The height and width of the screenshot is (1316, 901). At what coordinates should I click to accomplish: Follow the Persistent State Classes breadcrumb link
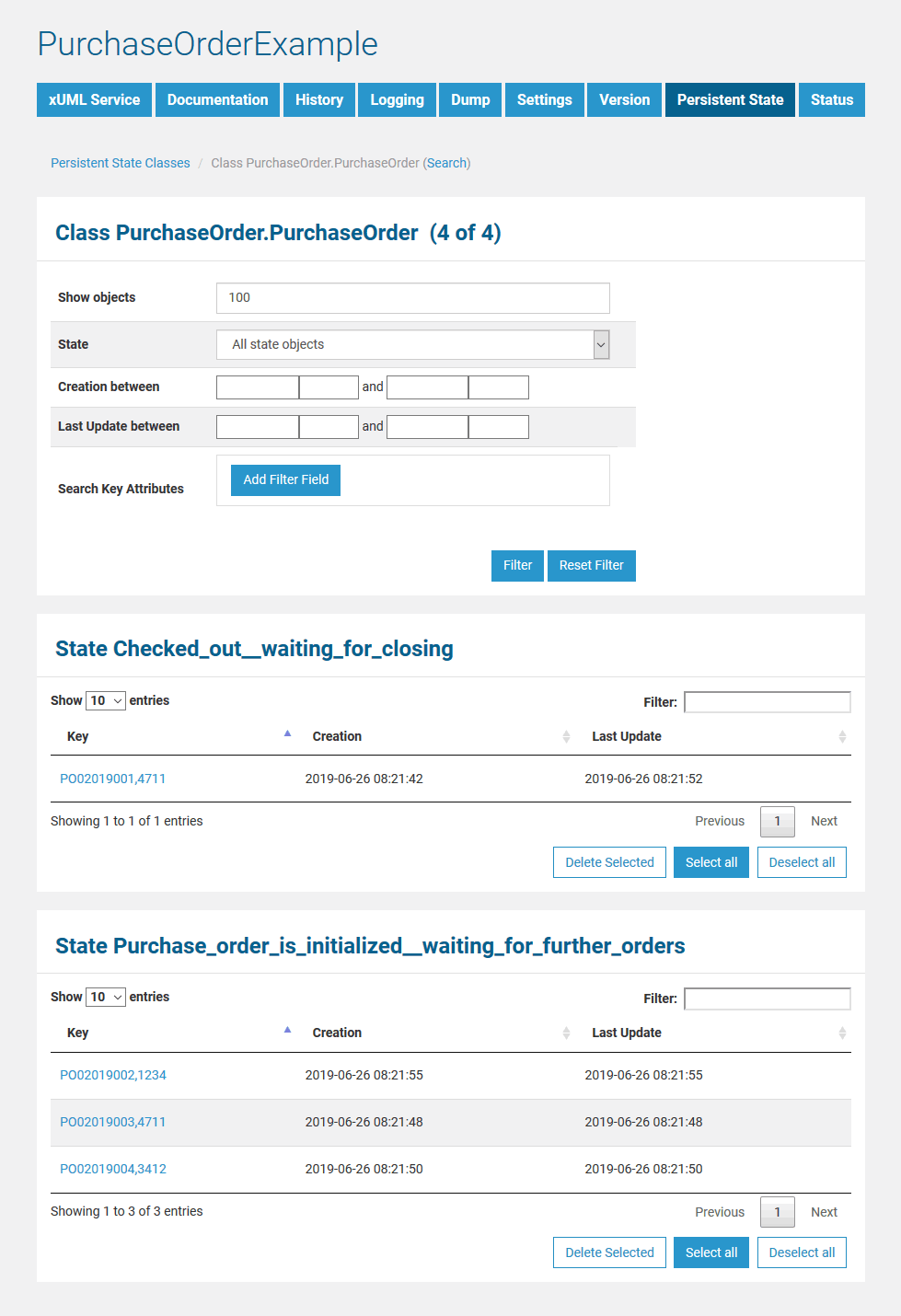[x=121, y=163]
